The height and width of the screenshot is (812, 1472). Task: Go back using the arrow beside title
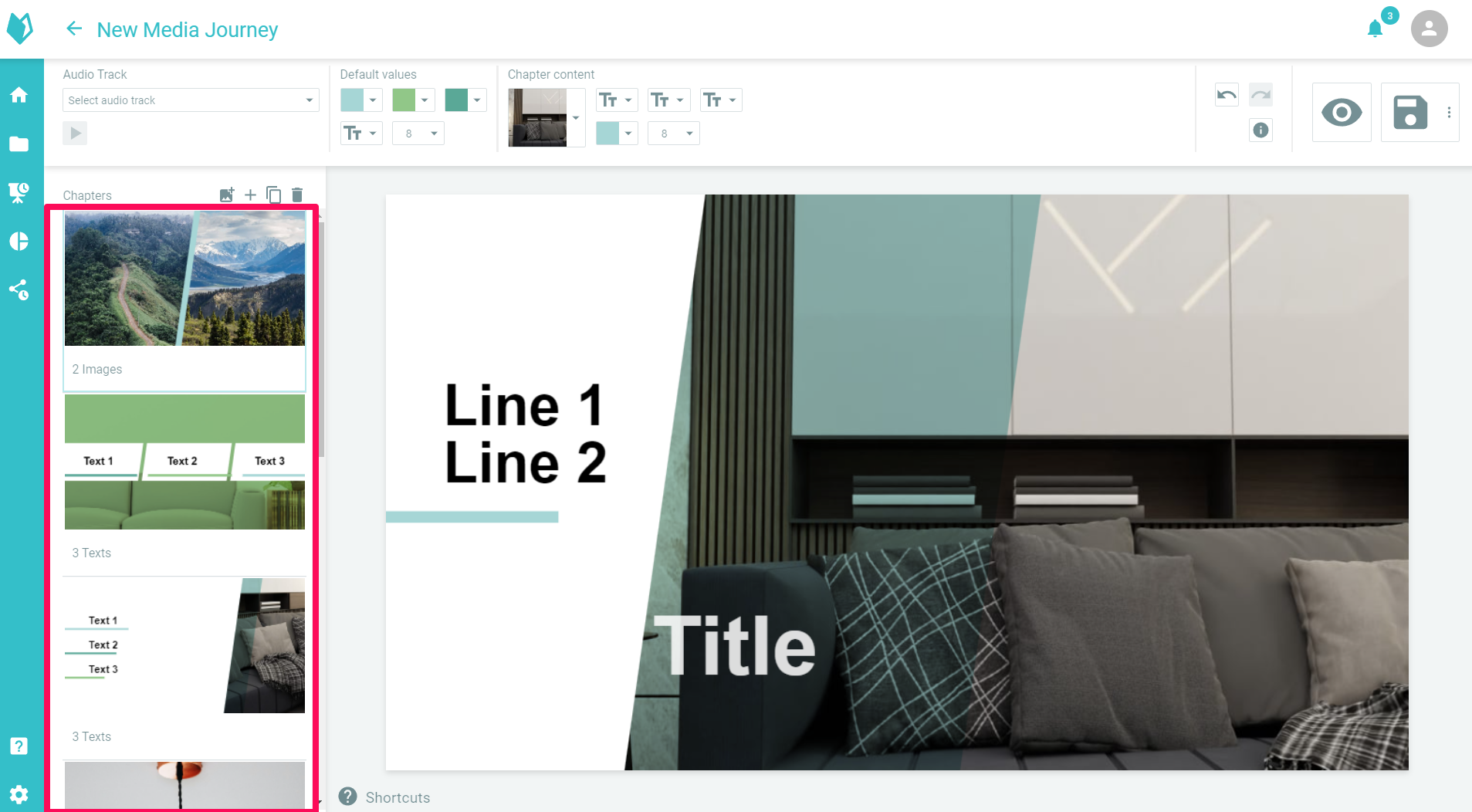click(x=74, y=29)
